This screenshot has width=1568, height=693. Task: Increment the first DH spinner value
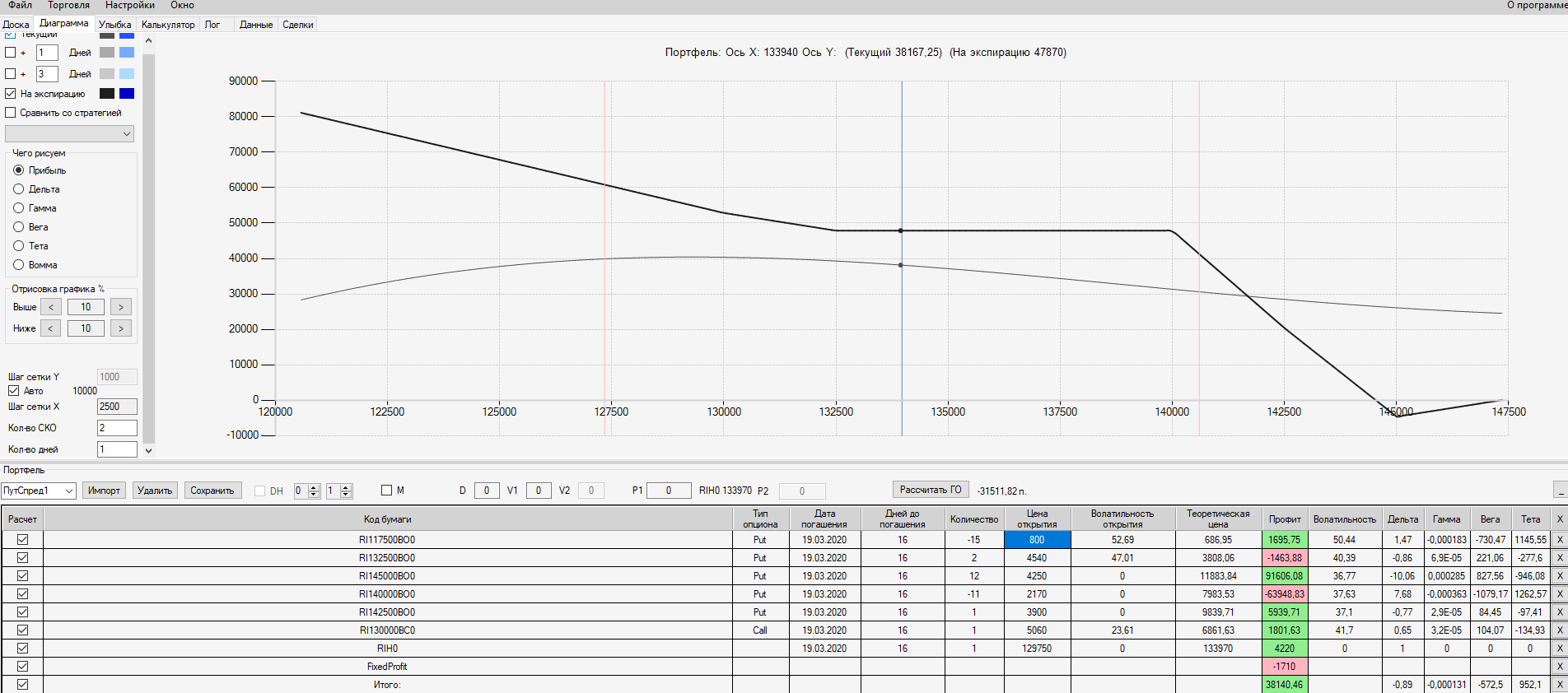tap(314, 487)
